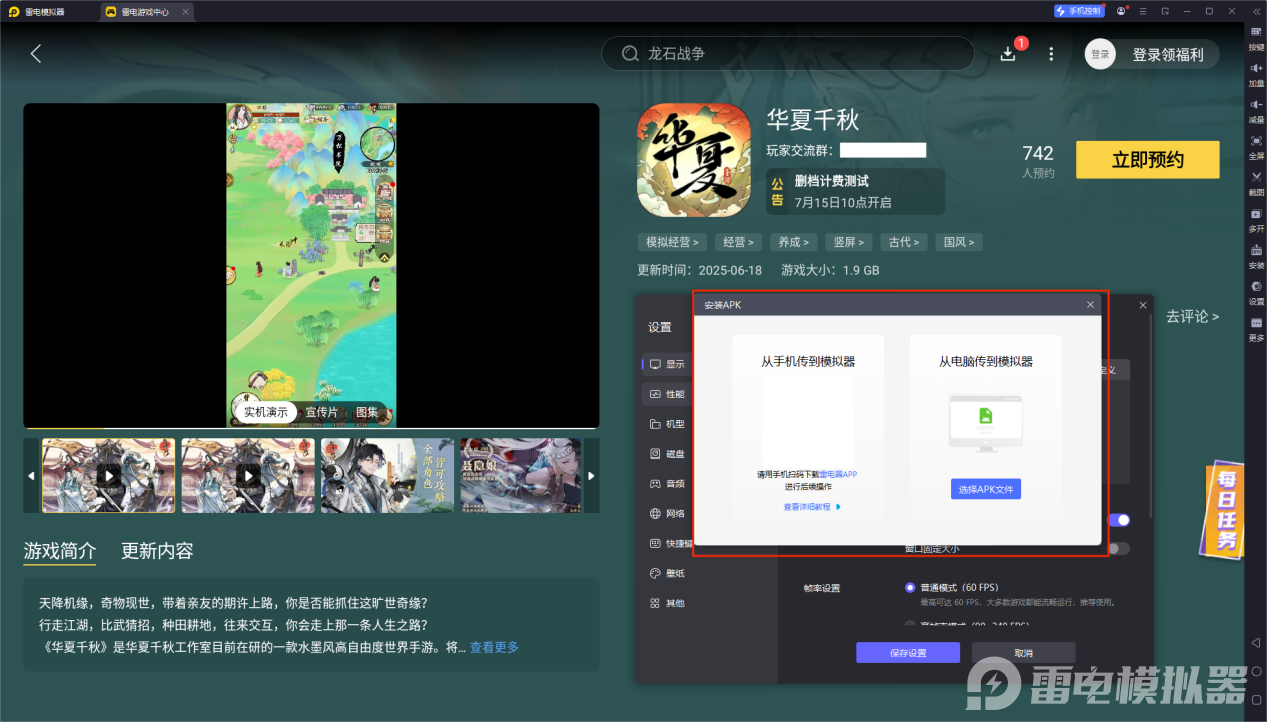Screen dimensions: 1267x722
Task: Expand the 模拟经营 tag
Action: tap(672, 242)
